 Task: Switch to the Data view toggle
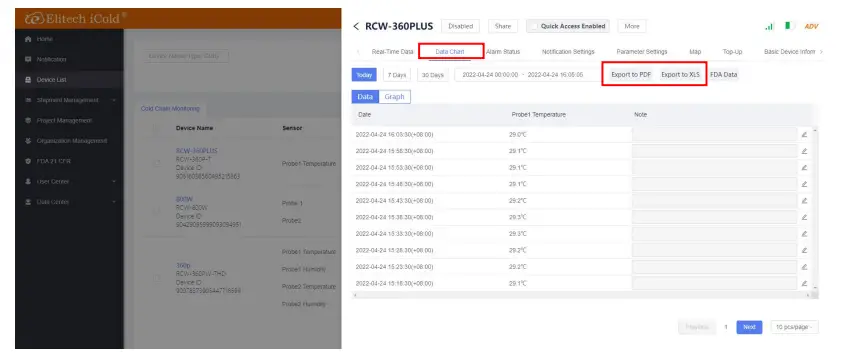[x=365, y=97]
